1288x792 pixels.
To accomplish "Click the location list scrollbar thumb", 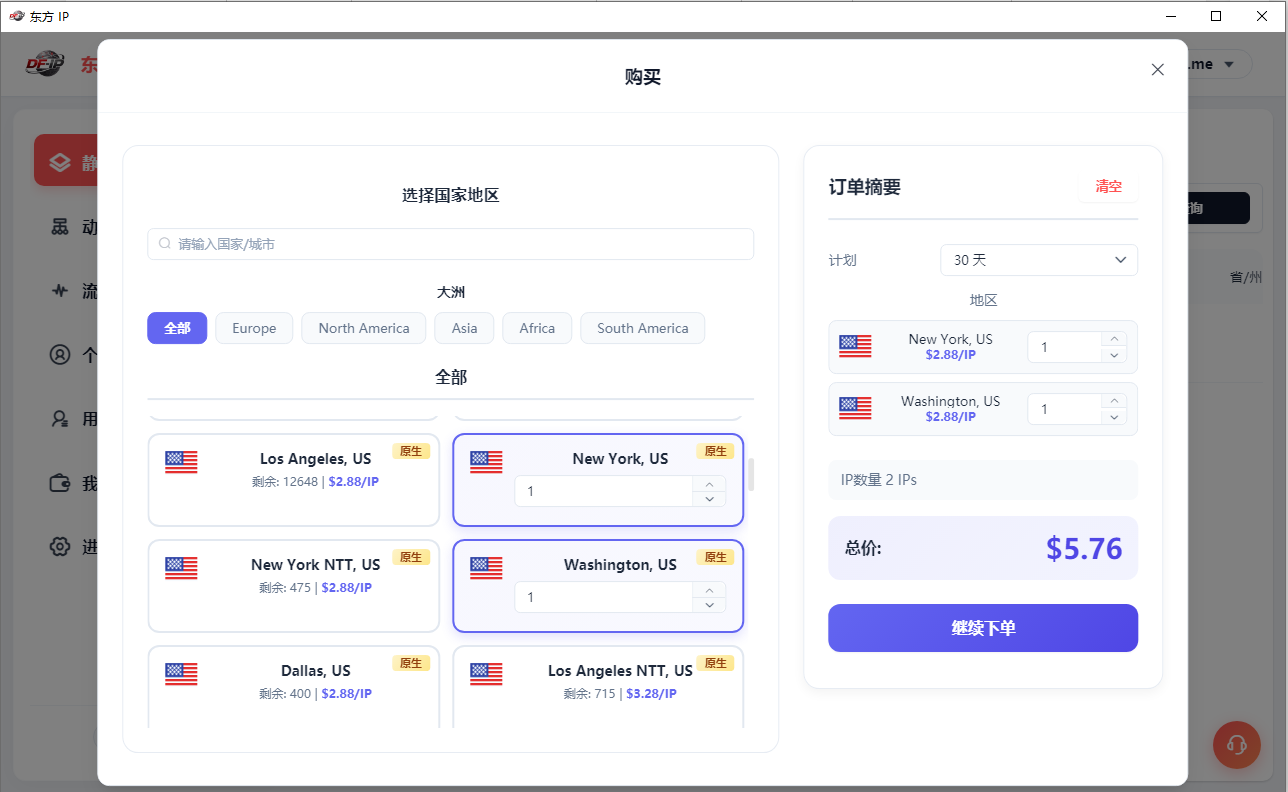I will click(x=751, y=475).
